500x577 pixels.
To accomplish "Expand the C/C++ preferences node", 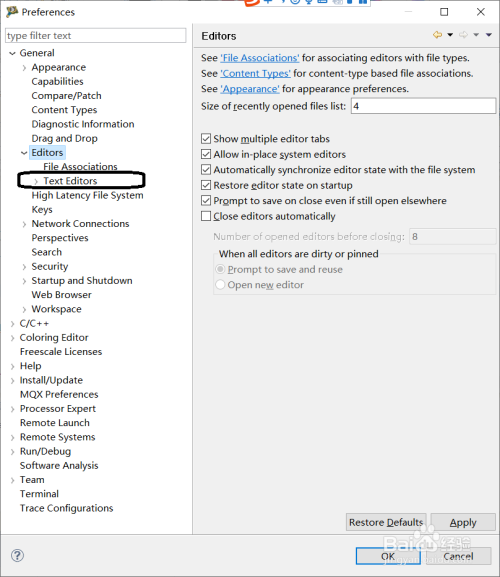I will tap(13, 324).
